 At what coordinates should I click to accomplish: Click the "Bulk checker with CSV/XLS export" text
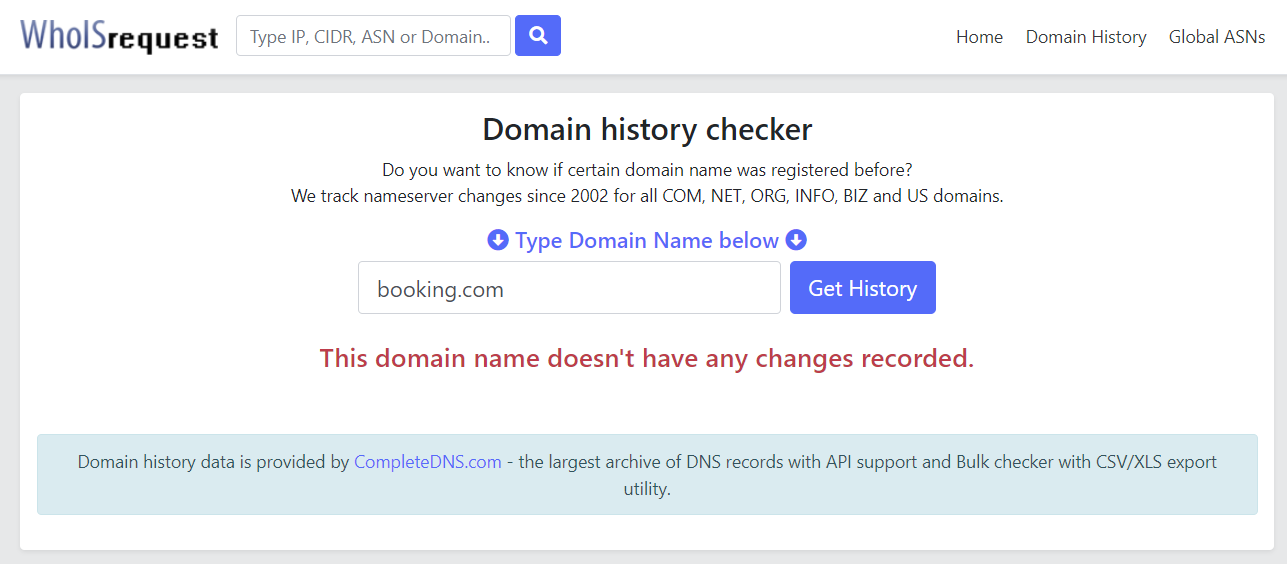click(x=1086, y=462)
